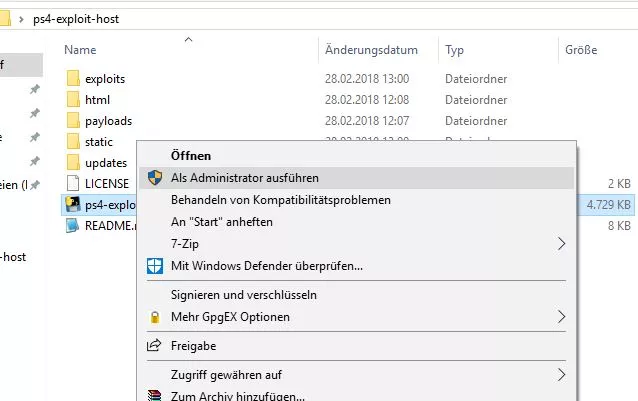The image size is (638, 401).
Task: Click the administrator shield icon
Action: tap(155, 178)
